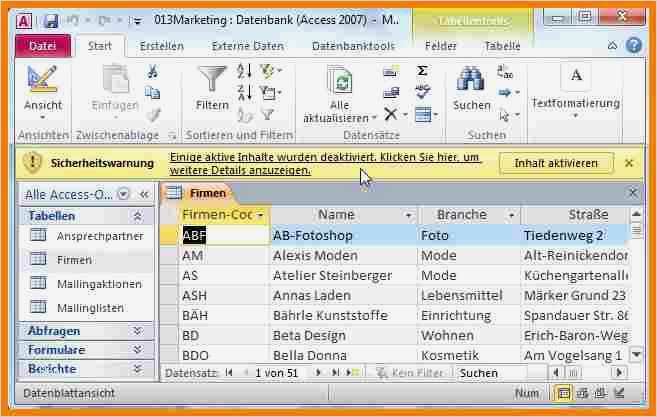Switch to Externe Daten tab

[248, 46]
